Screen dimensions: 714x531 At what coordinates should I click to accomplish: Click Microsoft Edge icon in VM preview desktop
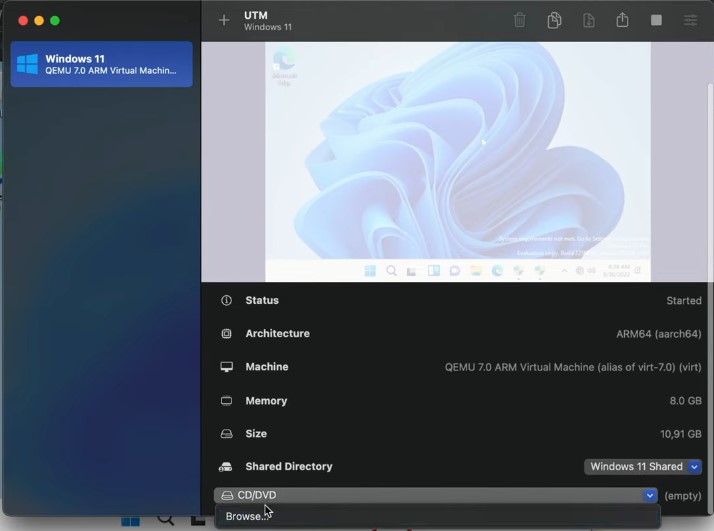pyautogui.click(x=285, y=67)
